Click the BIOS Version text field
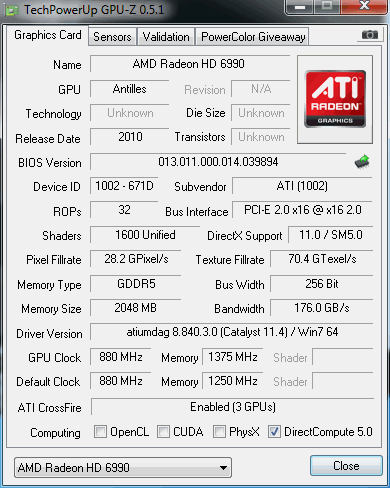The image size is (390, 488). 218,162
